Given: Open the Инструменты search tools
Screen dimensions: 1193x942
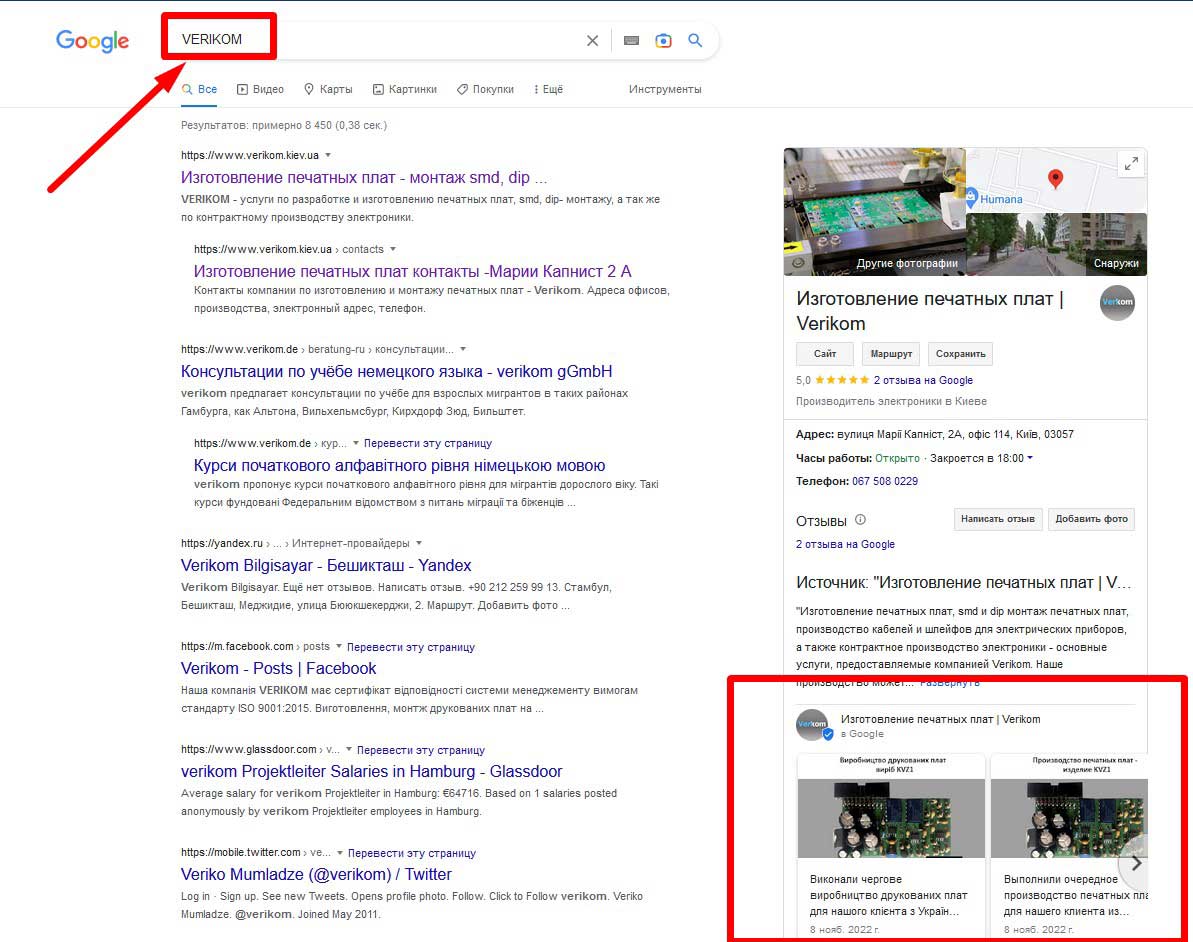Looking at the screenshot, I should (x=665, y=89).
